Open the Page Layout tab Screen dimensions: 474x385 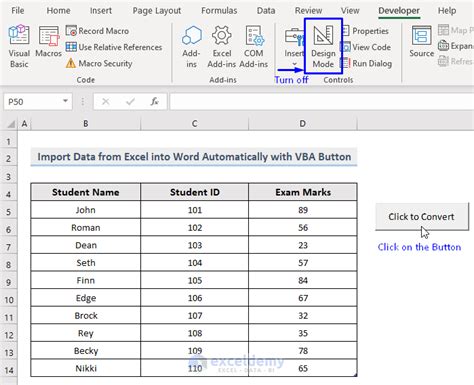(x=157, y=11)
